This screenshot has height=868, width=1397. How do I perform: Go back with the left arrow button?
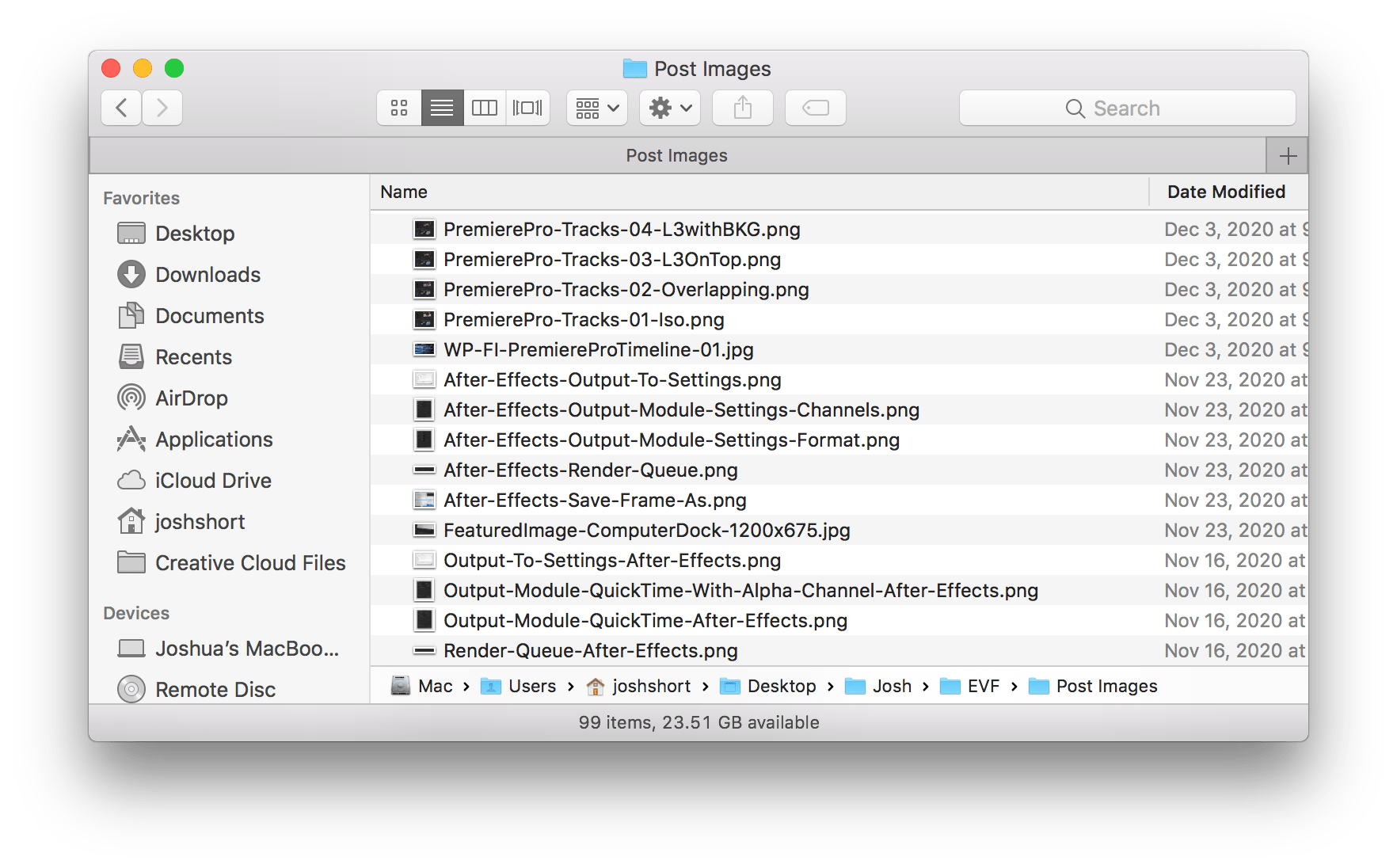[121, 108]
